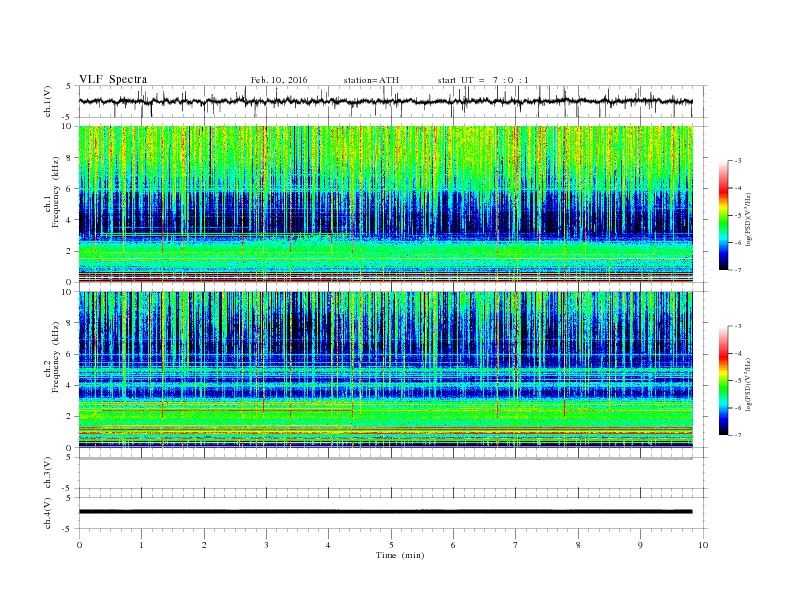Click the "10" time axis tick label
Viewport: 792px width, 612px height.
point(703,545)
